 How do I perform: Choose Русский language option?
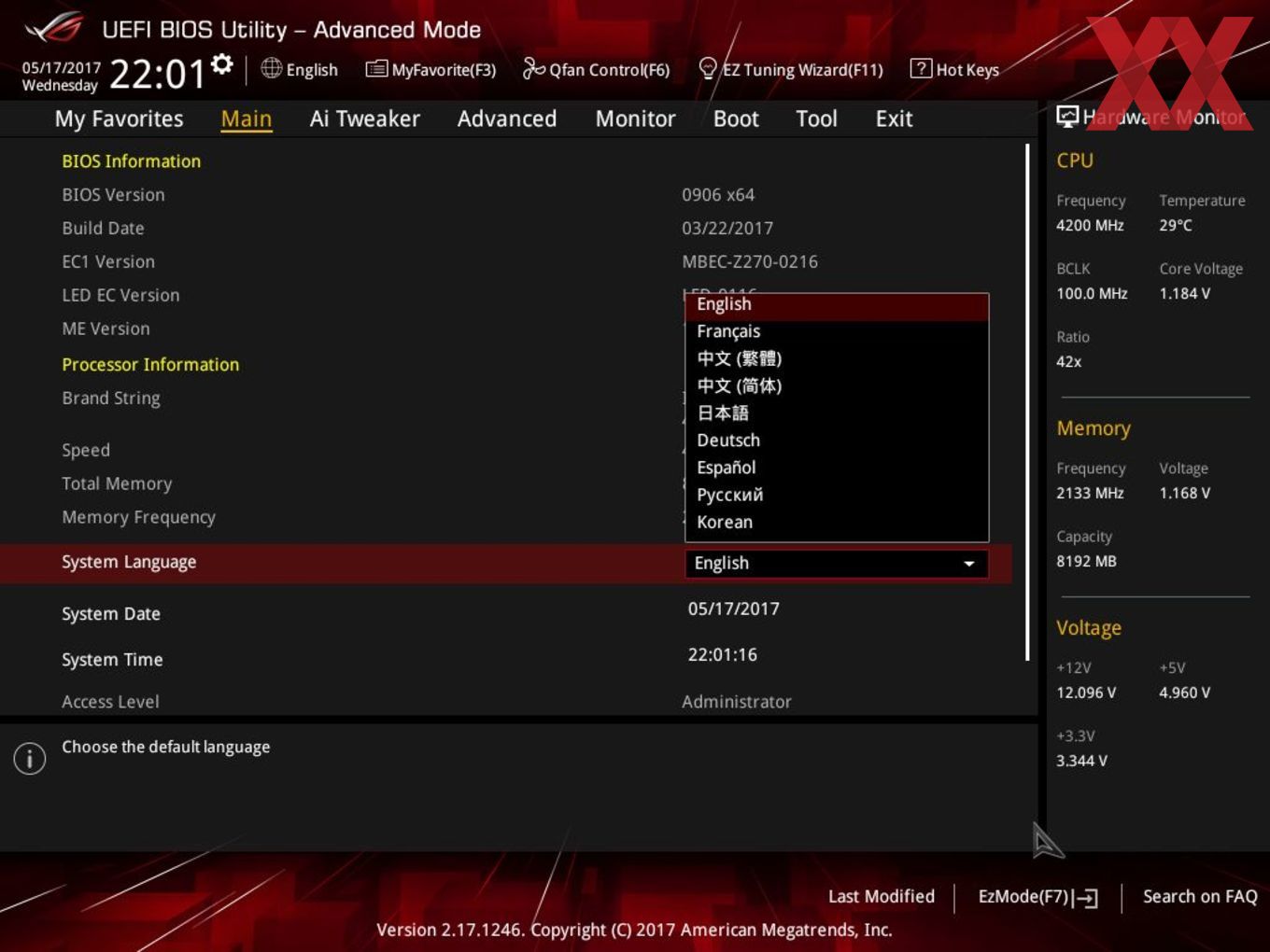[x=837, y=495]
